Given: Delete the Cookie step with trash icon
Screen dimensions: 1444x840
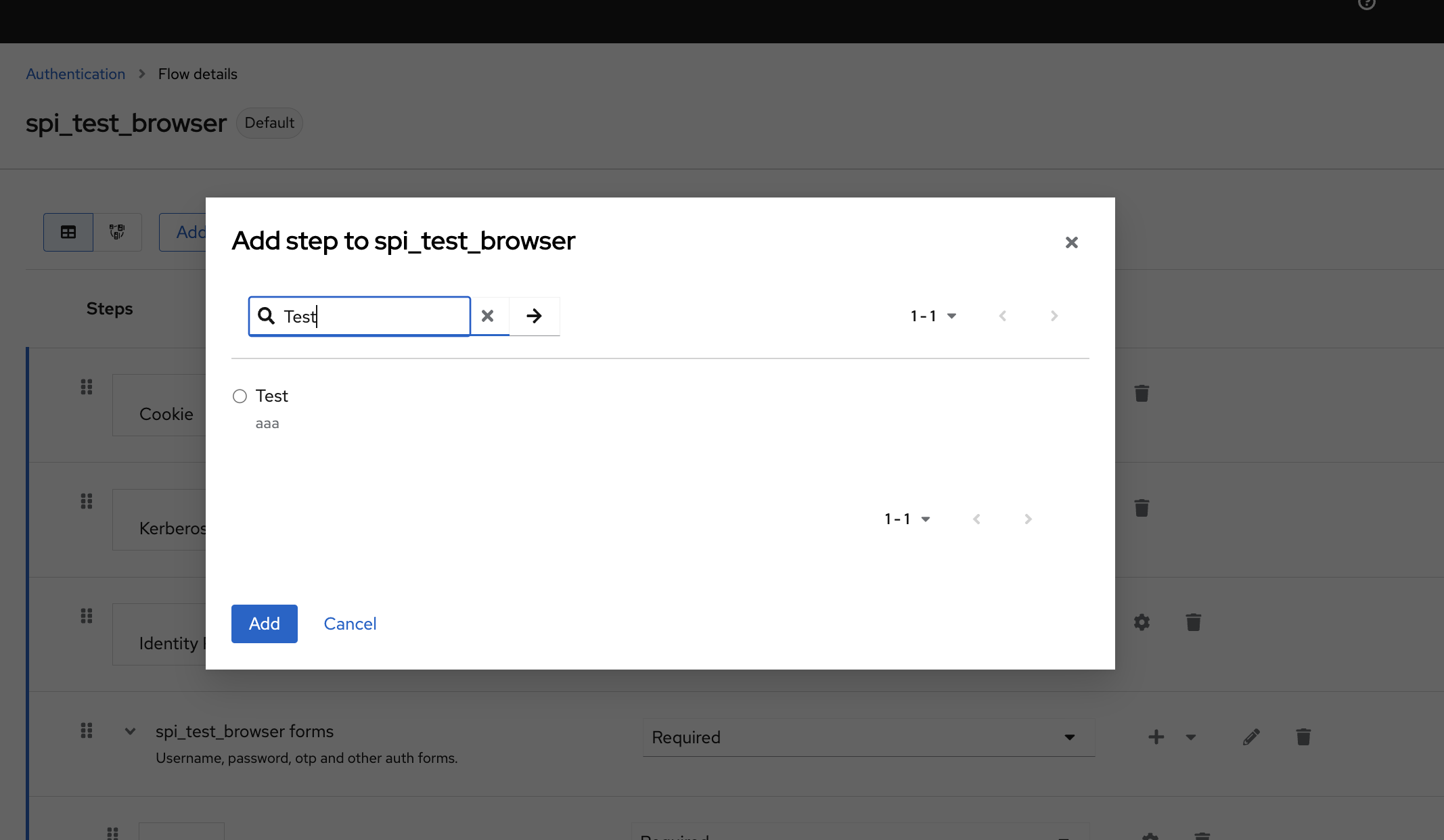Looking at the screenshot, I should tap(1142, 394).
